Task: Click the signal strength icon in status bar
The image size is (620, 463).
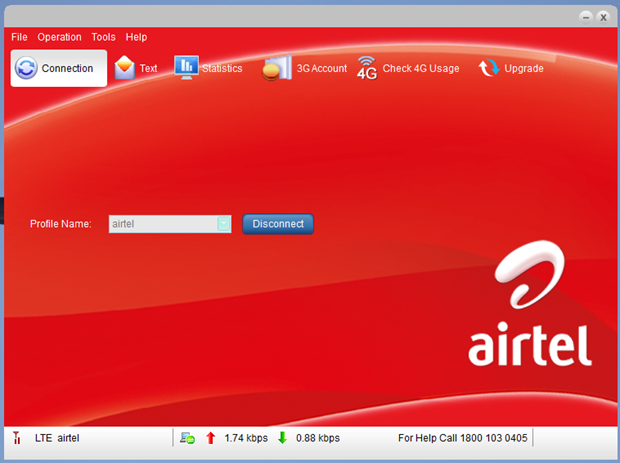Action: click(16, 438)
